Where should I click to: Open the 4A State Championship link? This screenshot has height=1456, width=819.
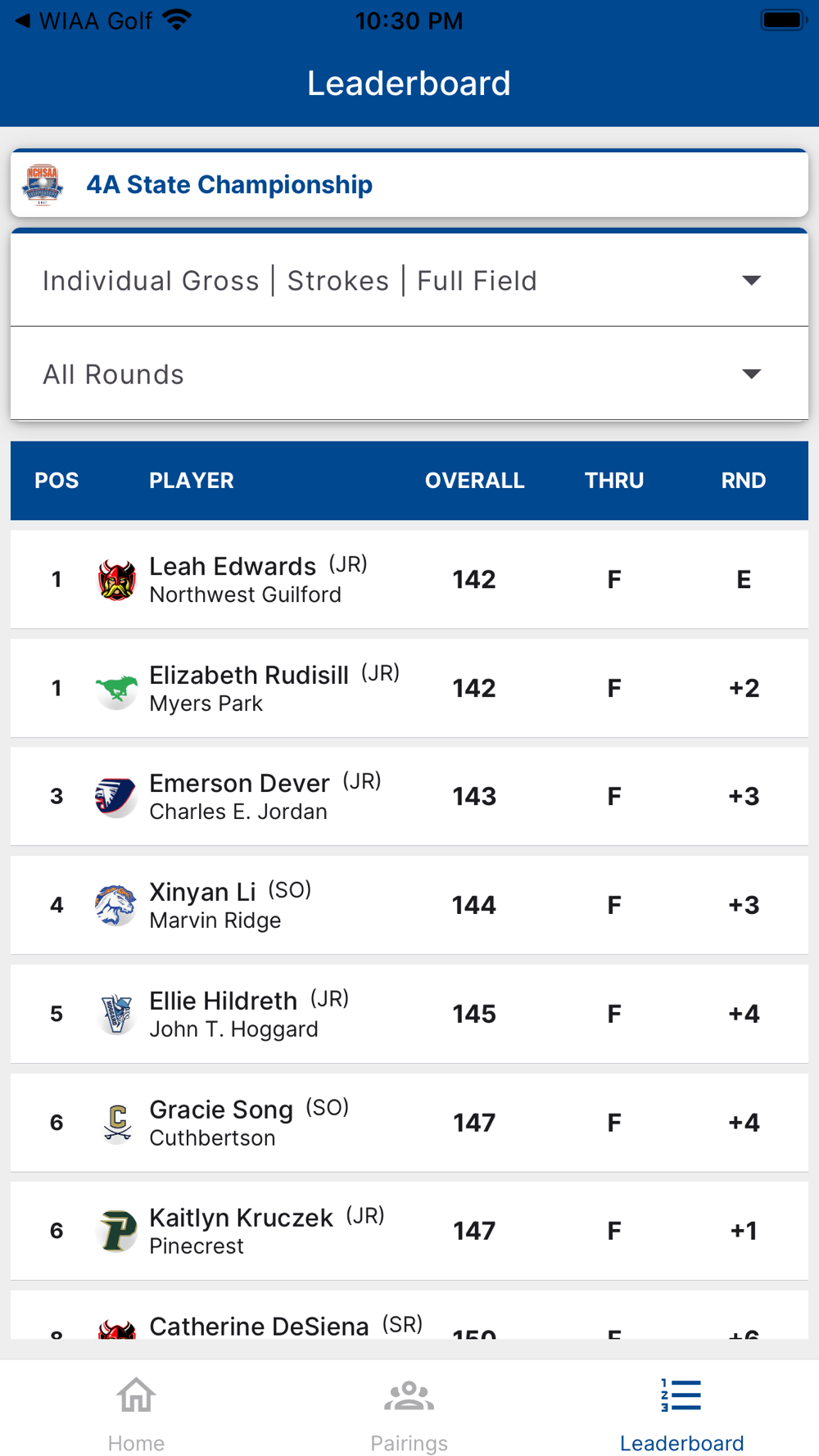coord(229,185)
